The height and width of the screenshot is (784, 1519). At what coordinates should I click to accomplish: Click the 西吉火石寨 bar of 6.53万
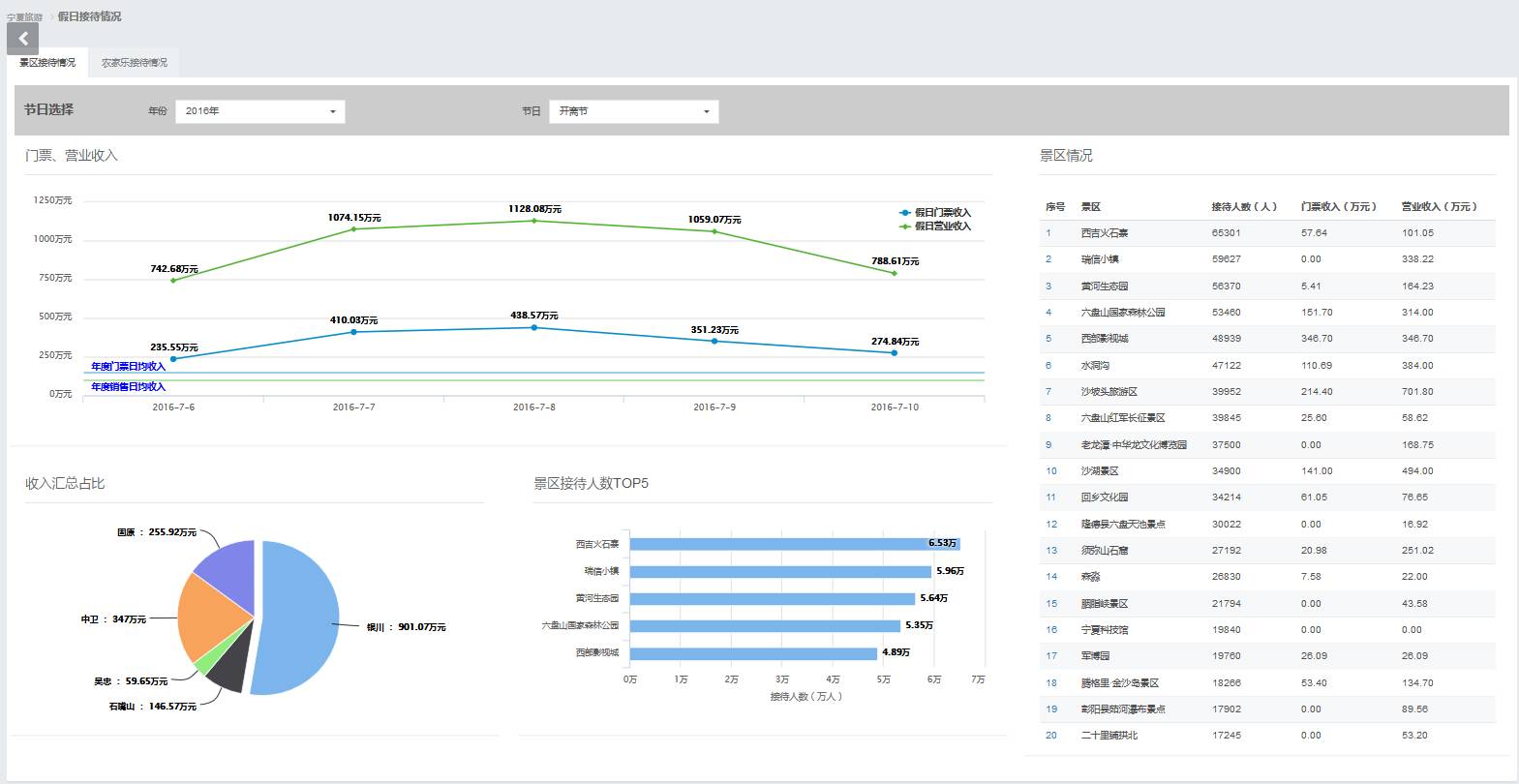coord(795,544)
